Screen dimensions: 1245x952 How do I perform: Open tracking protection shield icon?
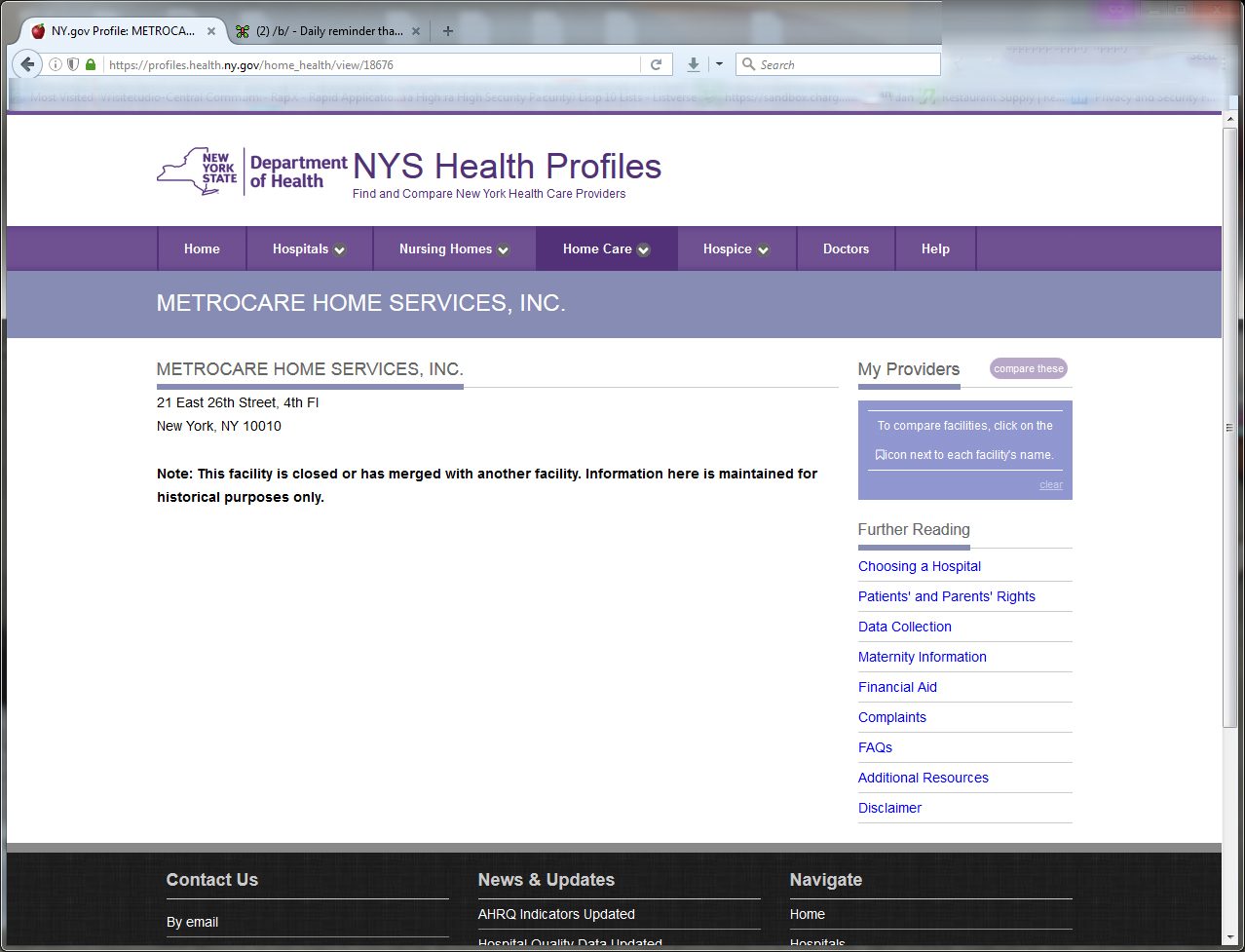point(73,64)
